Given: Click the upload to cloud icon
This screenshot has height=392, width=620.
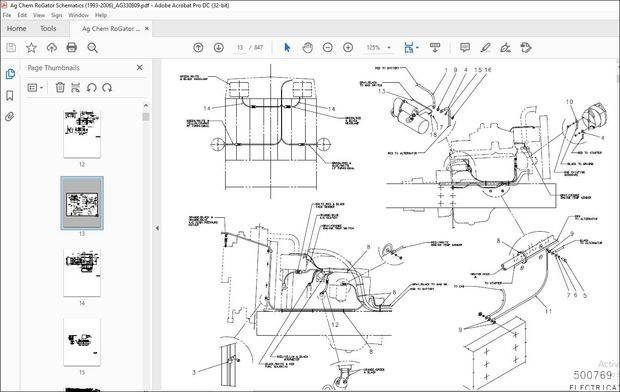Looking at the screenshot, I should tap(51, 48).
